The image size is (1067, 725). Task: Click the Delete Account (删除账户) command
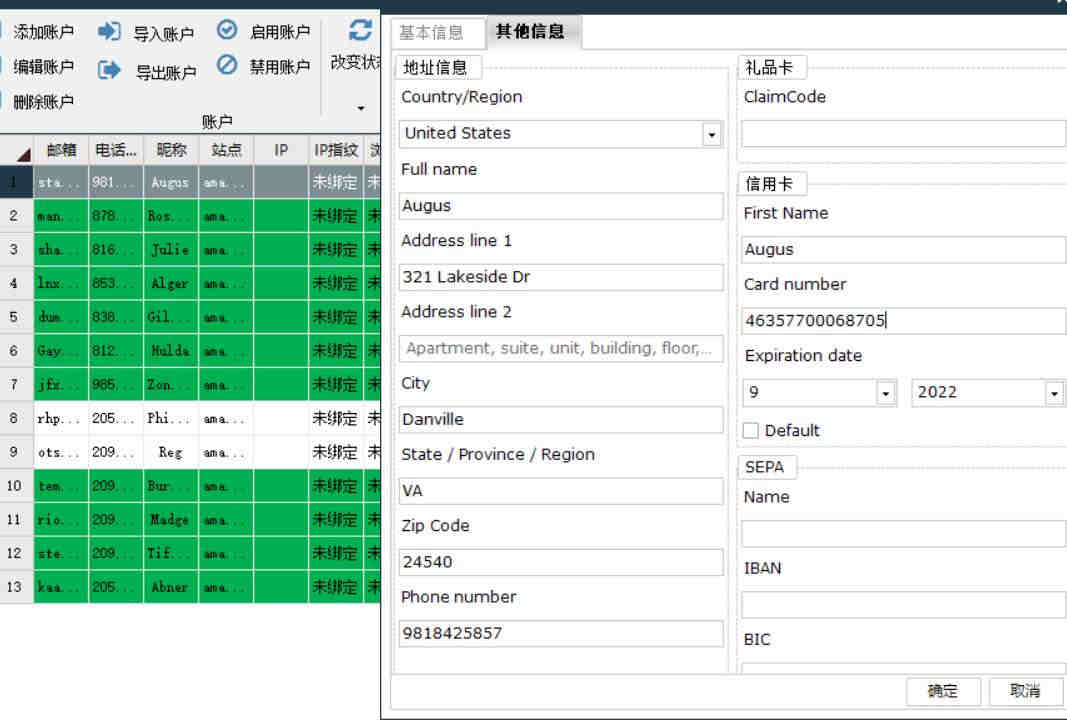(42, 102)
